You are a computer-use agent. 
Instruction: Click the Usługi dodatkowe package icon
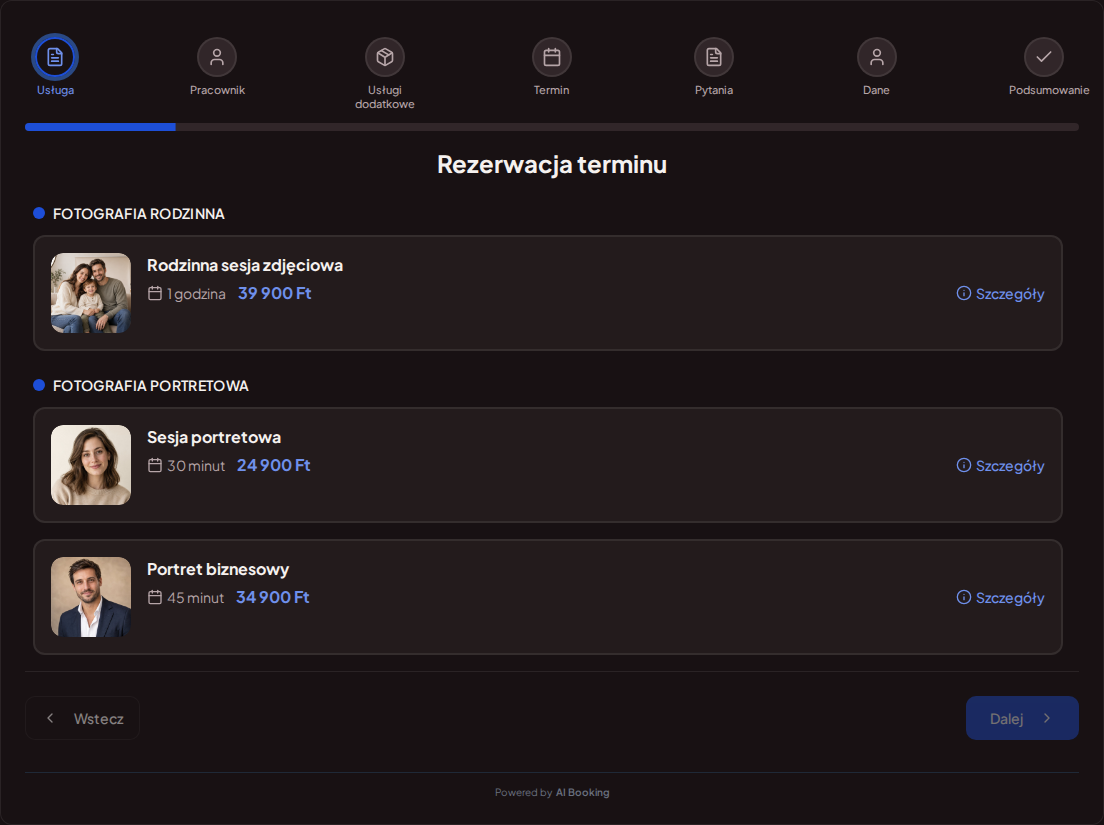click(x=384, y=57)
